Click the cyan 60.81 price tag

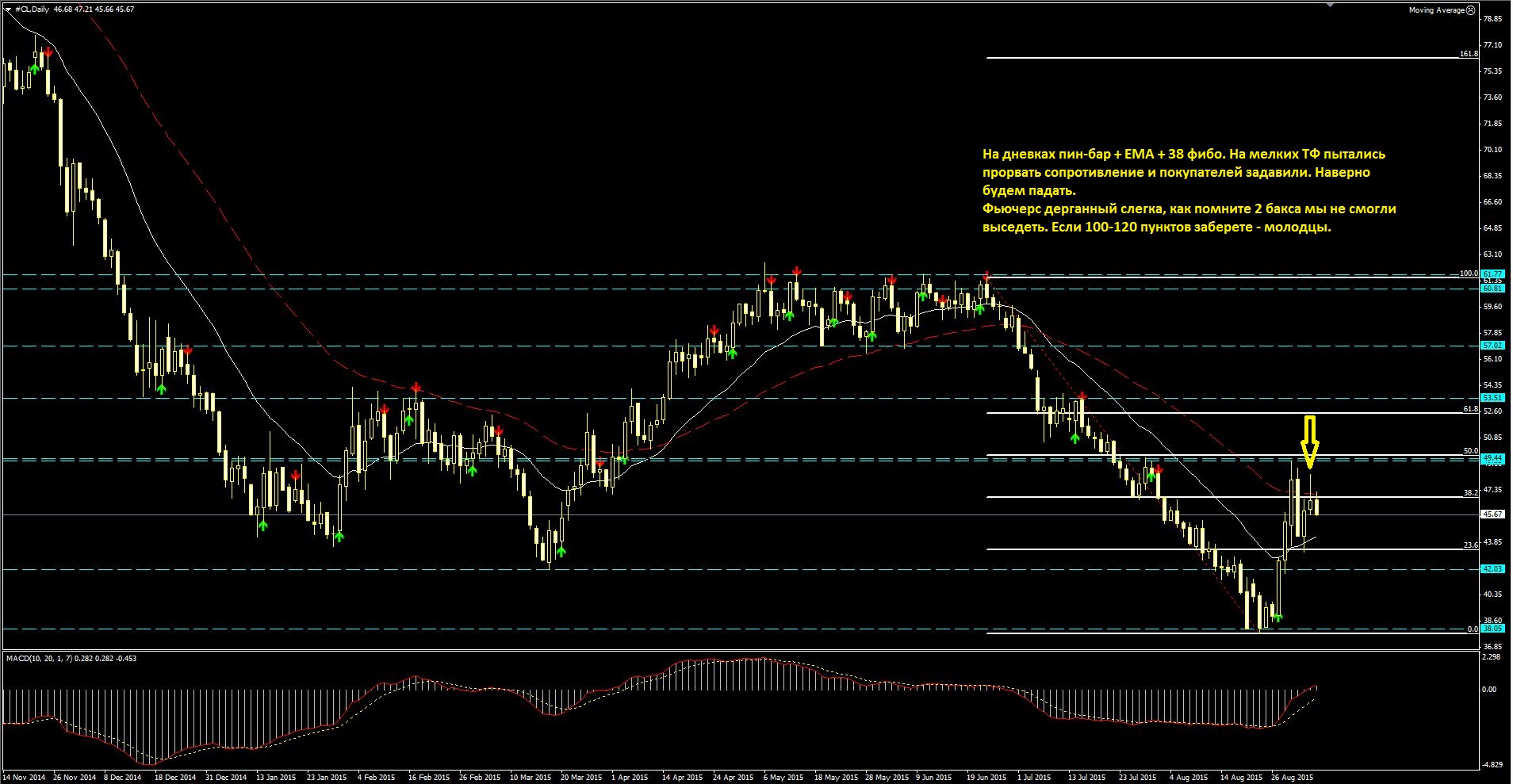[1492, 289]
